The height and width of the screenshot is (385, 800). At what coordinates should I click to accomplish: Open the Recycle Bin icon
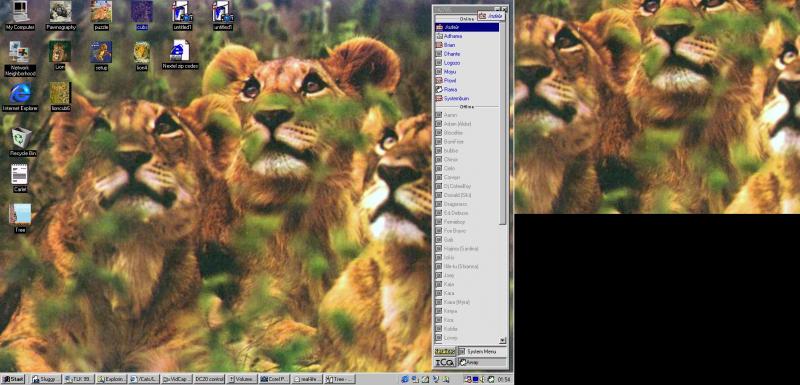click(x=22, y=142)
